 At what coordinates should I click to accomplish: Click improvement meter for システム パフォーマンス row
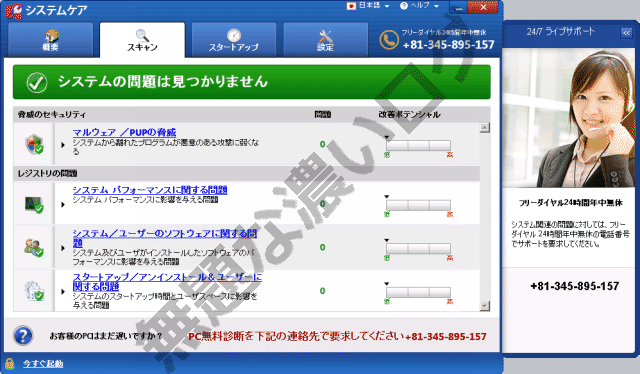418,205
